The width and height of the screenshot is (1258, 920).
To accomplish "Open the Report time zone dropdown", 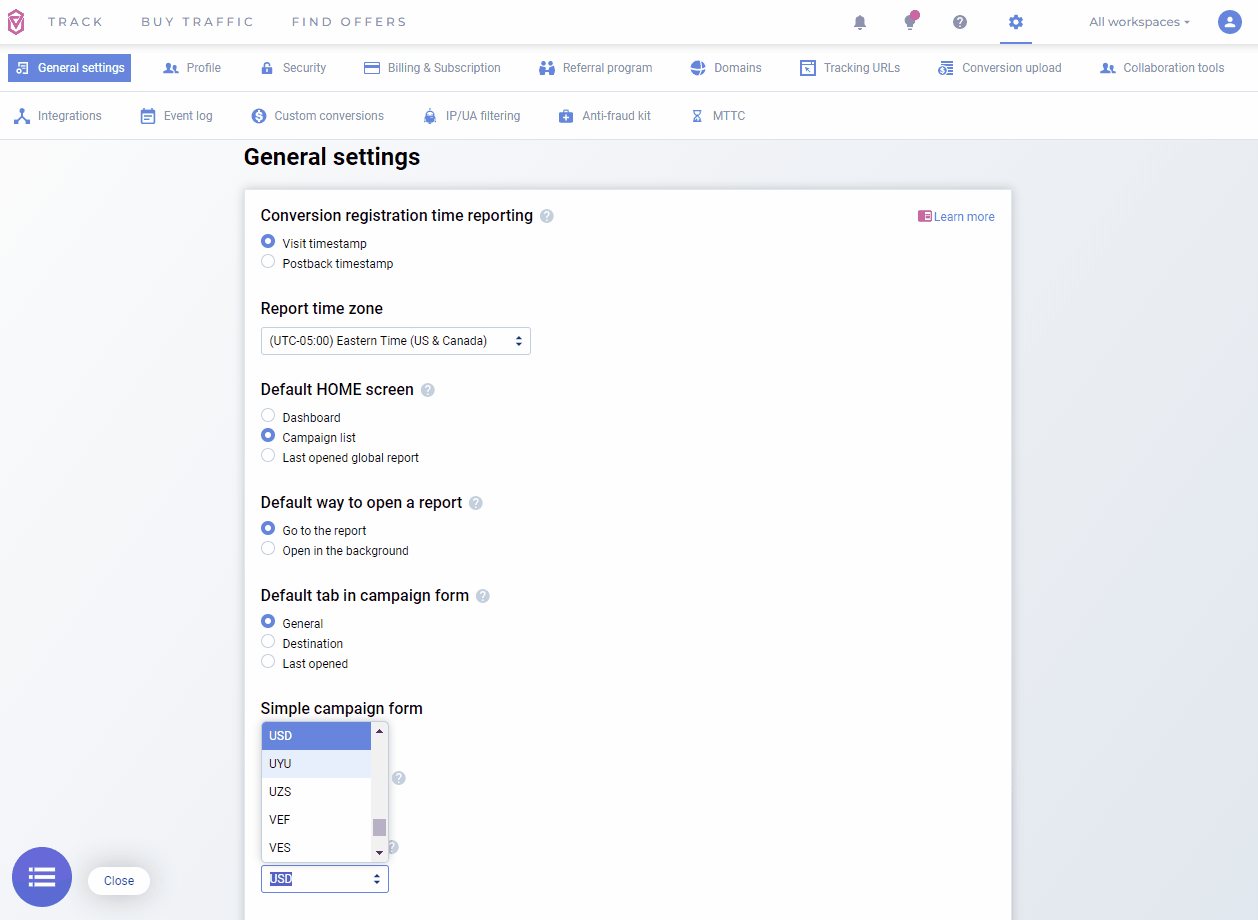I will click(395, 341).
